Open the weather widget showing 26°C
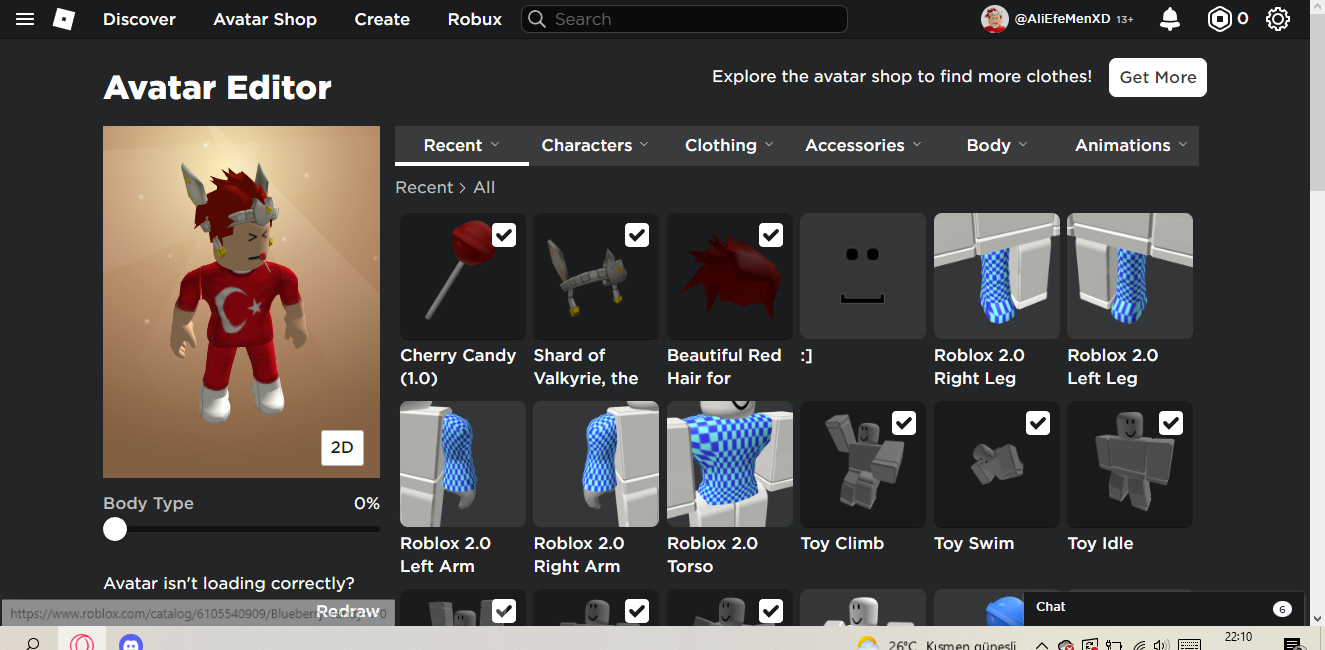The height and width of the screenshot is (650, 1325). [935, 644]
